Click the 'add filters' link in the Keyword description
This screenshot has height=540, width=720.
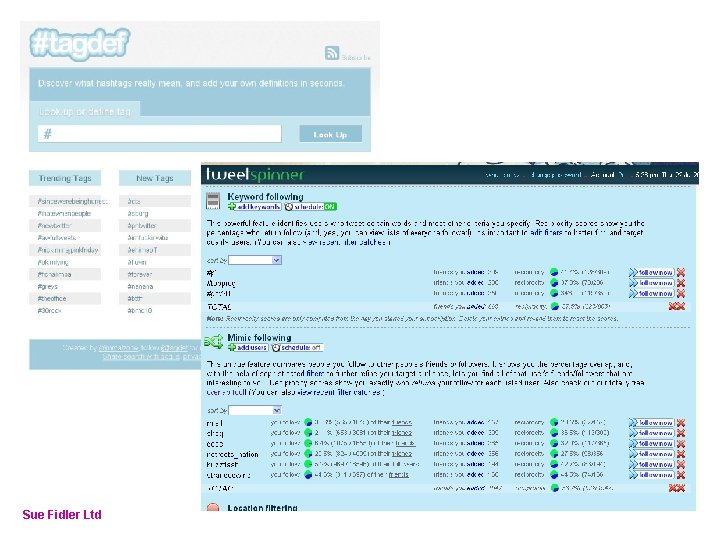[546, 233]
